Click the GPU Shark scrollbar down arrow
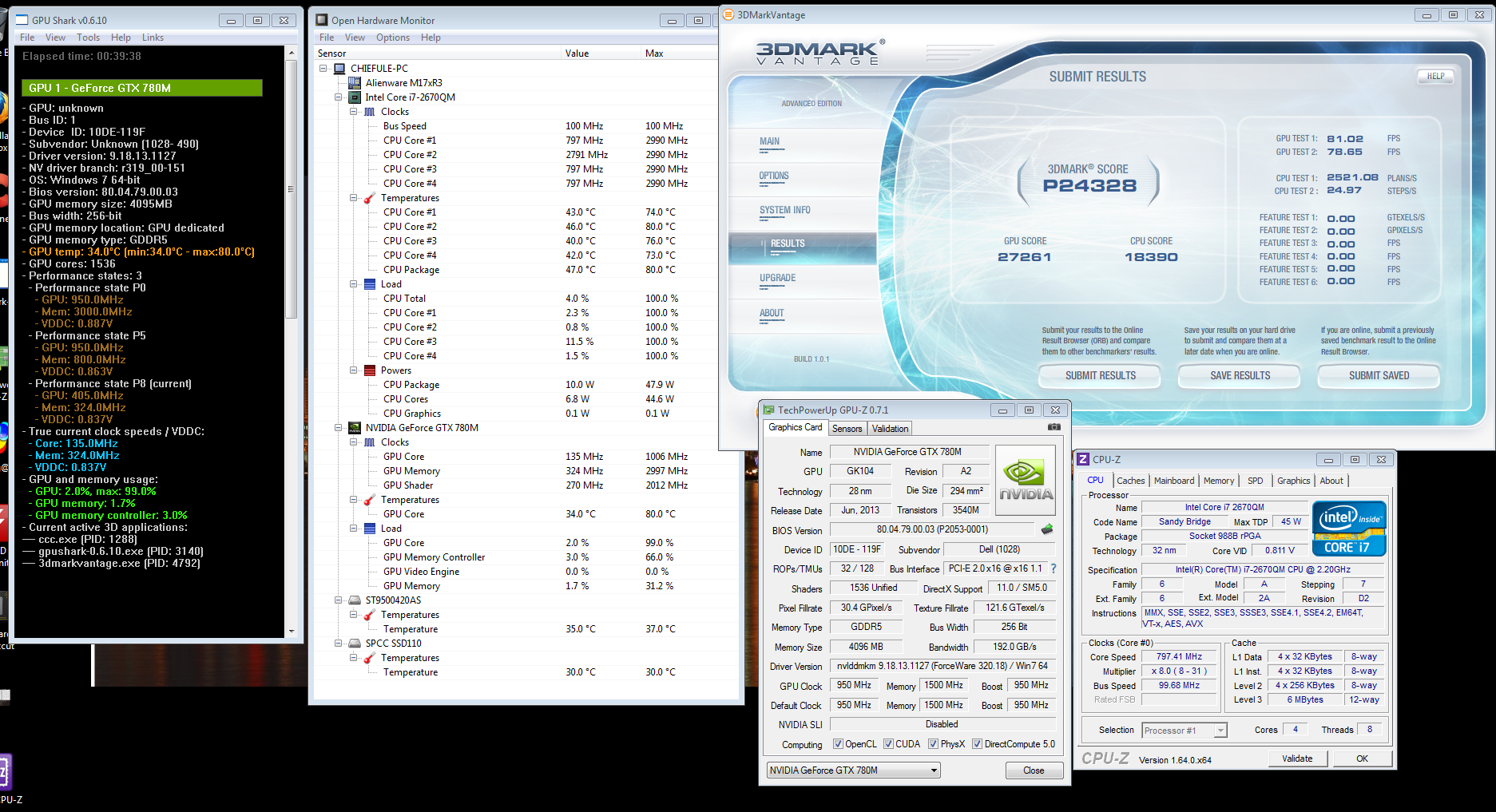This screenshot has width=1496, height=812. [x=291, y=631]
